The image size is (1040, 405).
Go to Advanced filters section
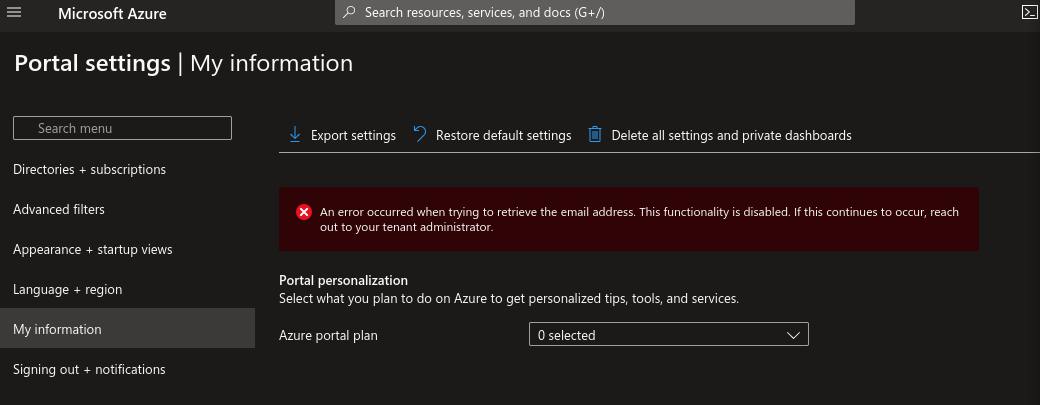[59, 209]
